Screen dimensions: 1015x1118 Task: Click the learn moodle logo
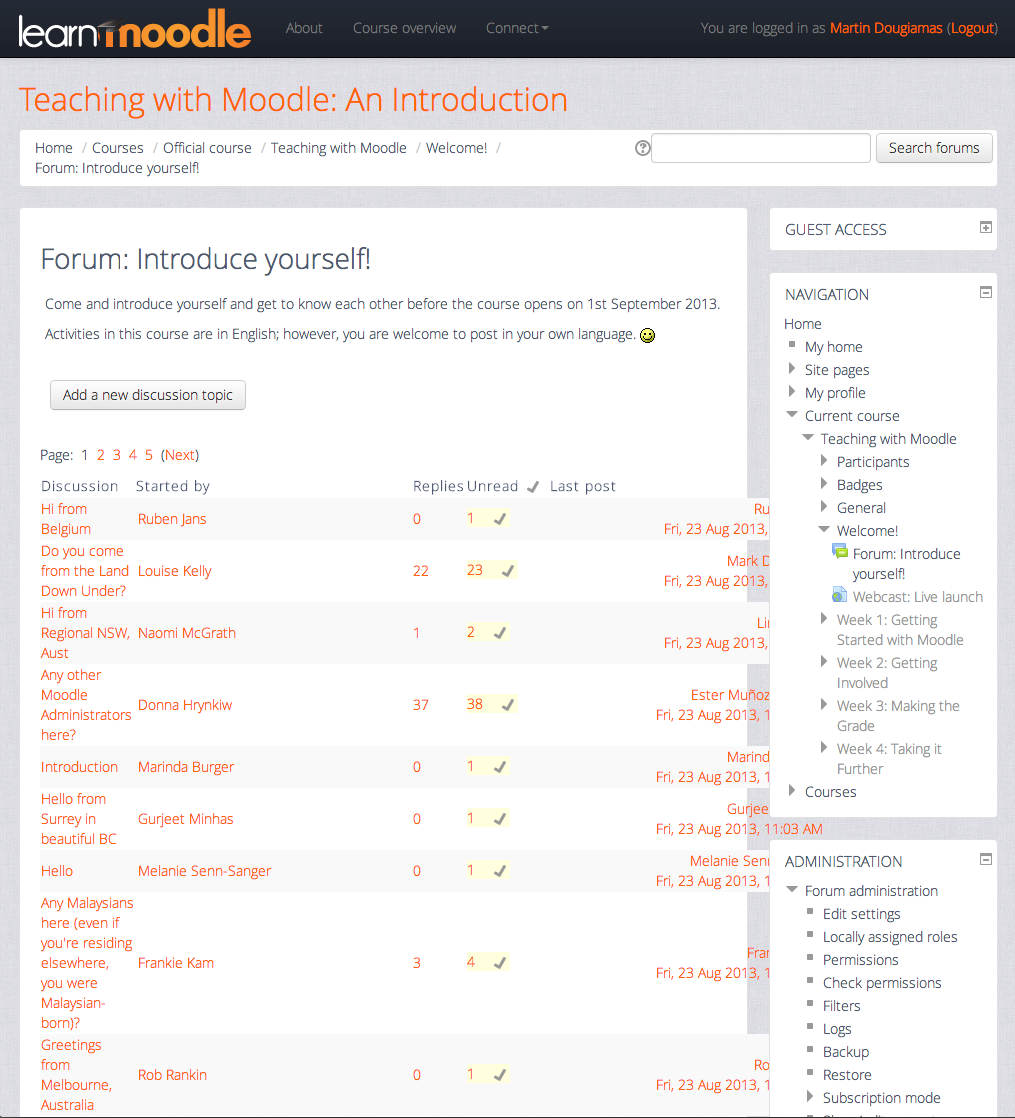click(135, 29)
